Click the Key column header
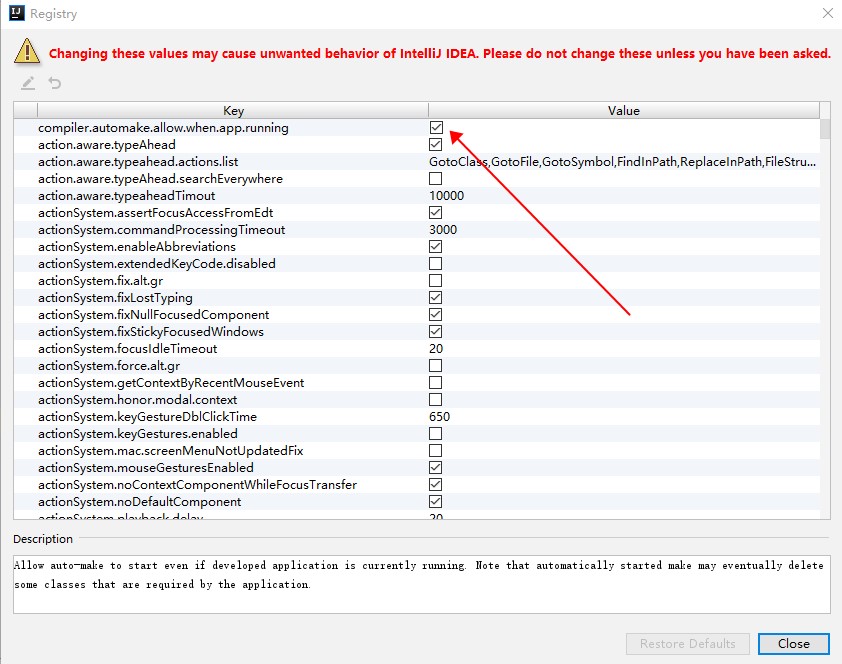 pos(233,111)
